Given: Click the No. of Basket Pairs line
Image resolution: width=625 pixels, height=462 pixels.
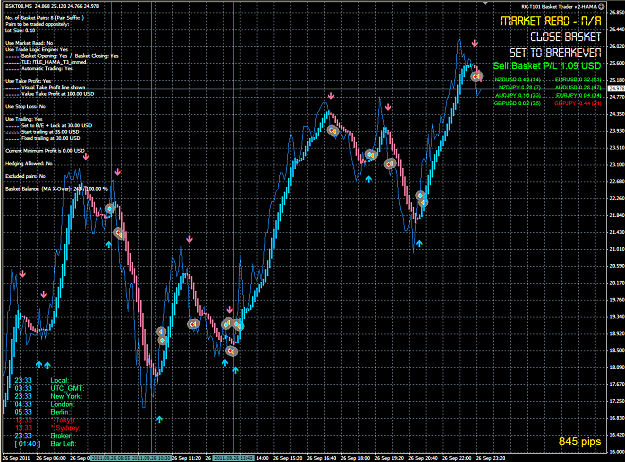Looking at the screenshot, I should [44, 18].
